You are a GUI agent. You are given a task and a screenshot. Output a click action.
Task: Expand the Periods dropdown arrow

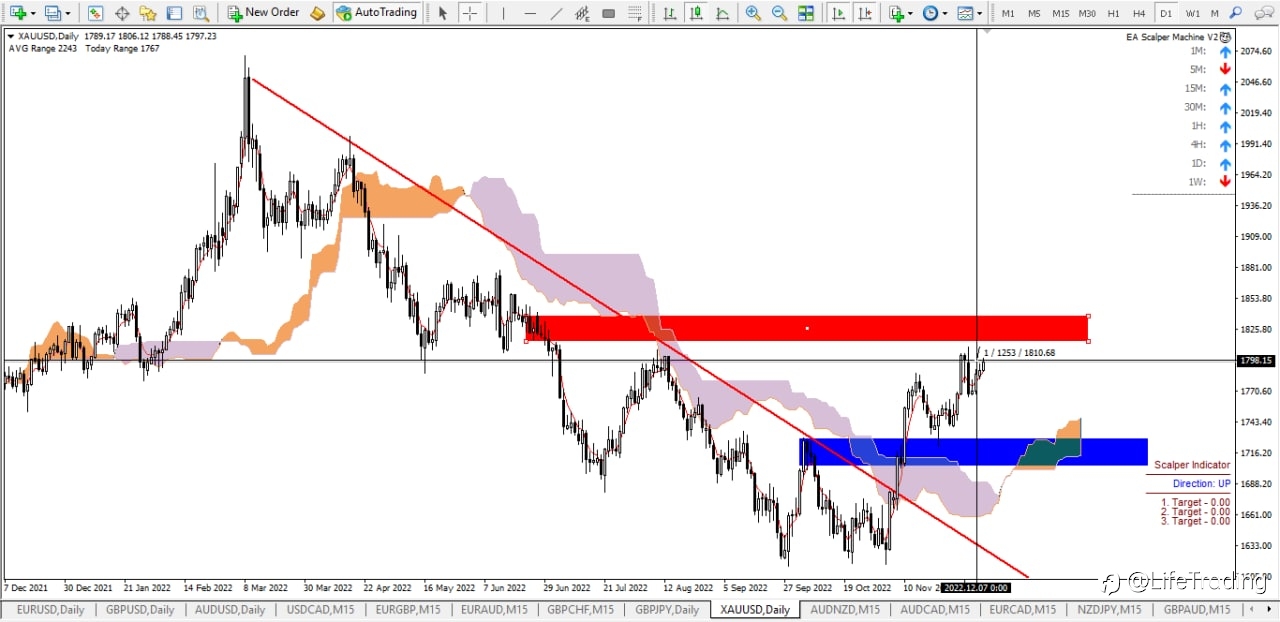click(946, 14)
